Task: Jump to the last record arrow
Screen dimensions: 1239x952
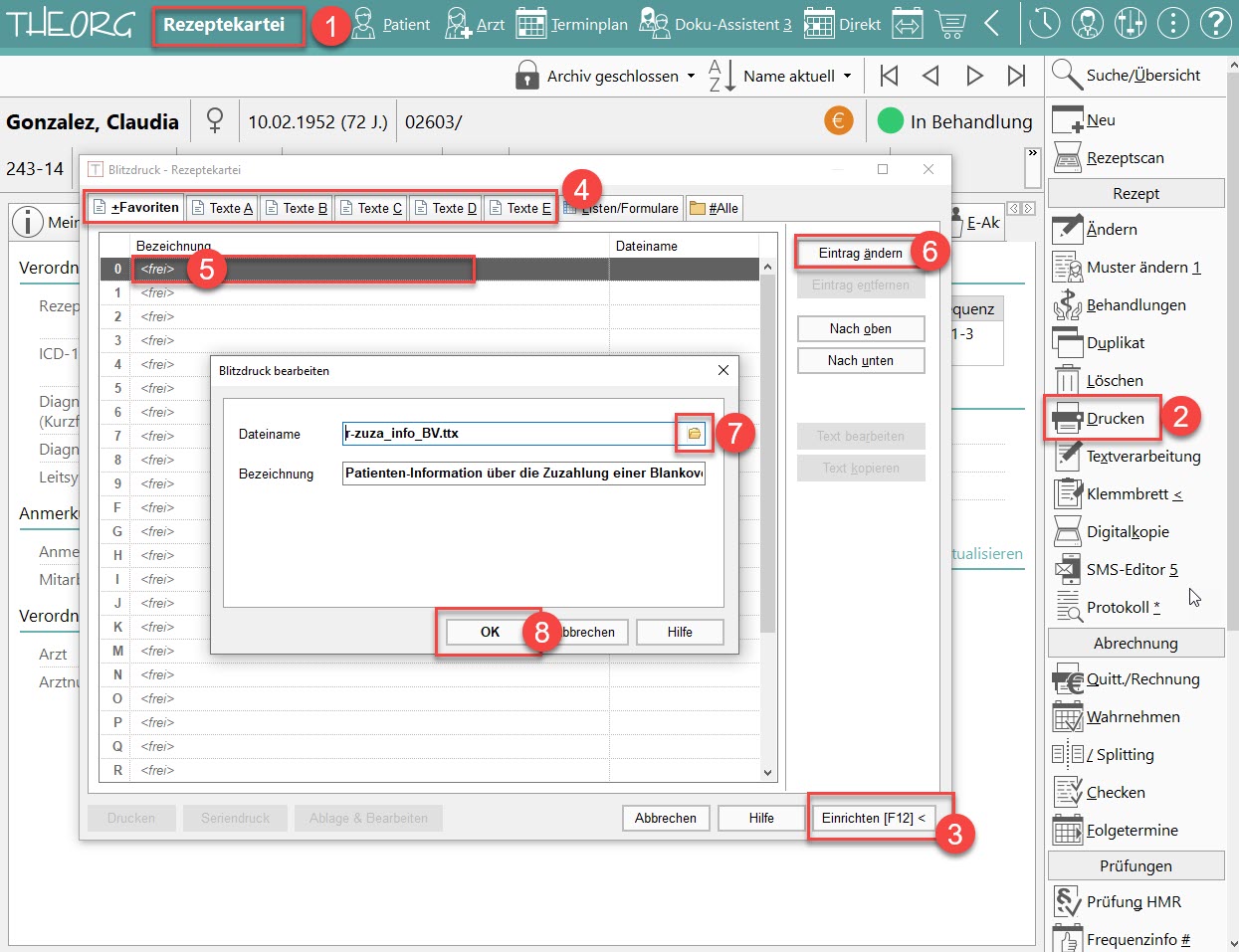Action: (x=1016, y=76)
